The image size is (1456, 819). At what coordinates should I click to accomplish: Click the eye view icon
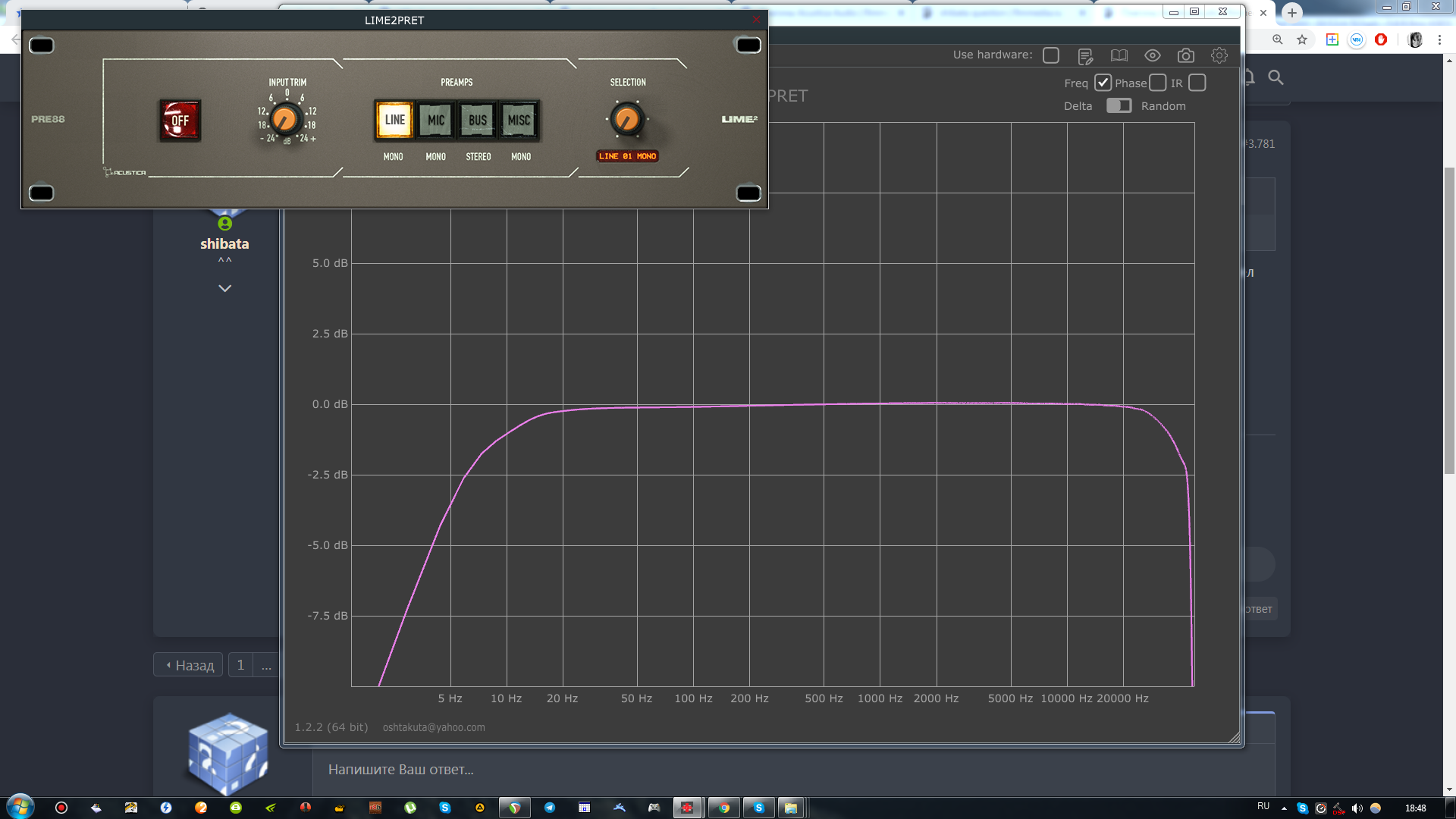tap(1152, 55)
